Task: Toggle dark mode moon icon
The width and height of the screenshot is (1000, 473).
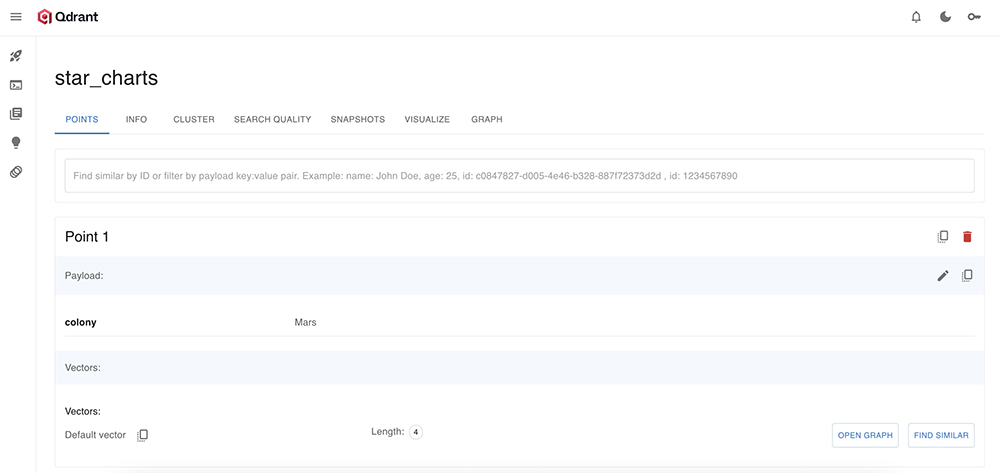Action: coord(945,17)
